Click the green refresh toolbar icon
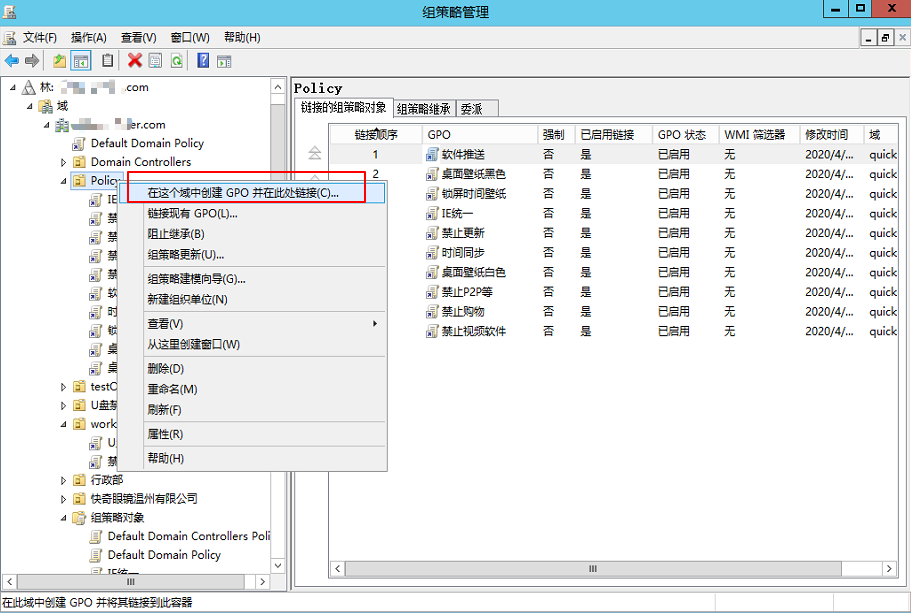This screenshot has width=911, height=613. [x=176, y=61]
